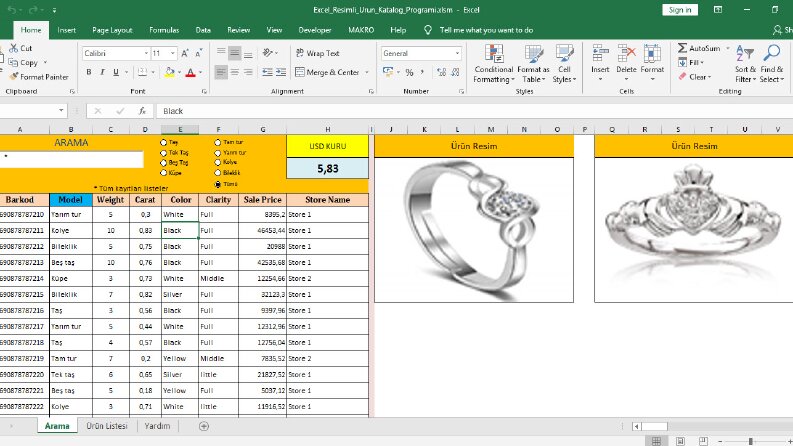Select the Bileklik radio button
This screenshot has height=446, width=793.
point(217,173)
